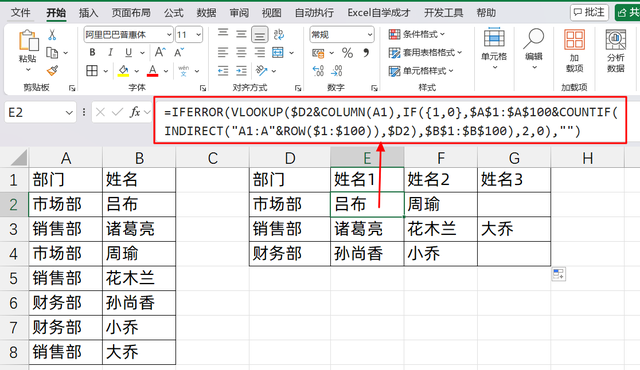This screenshot has height=370, width=640.
Task: Confirm formula entry checkmark button
Action: [x=117, y=112]
